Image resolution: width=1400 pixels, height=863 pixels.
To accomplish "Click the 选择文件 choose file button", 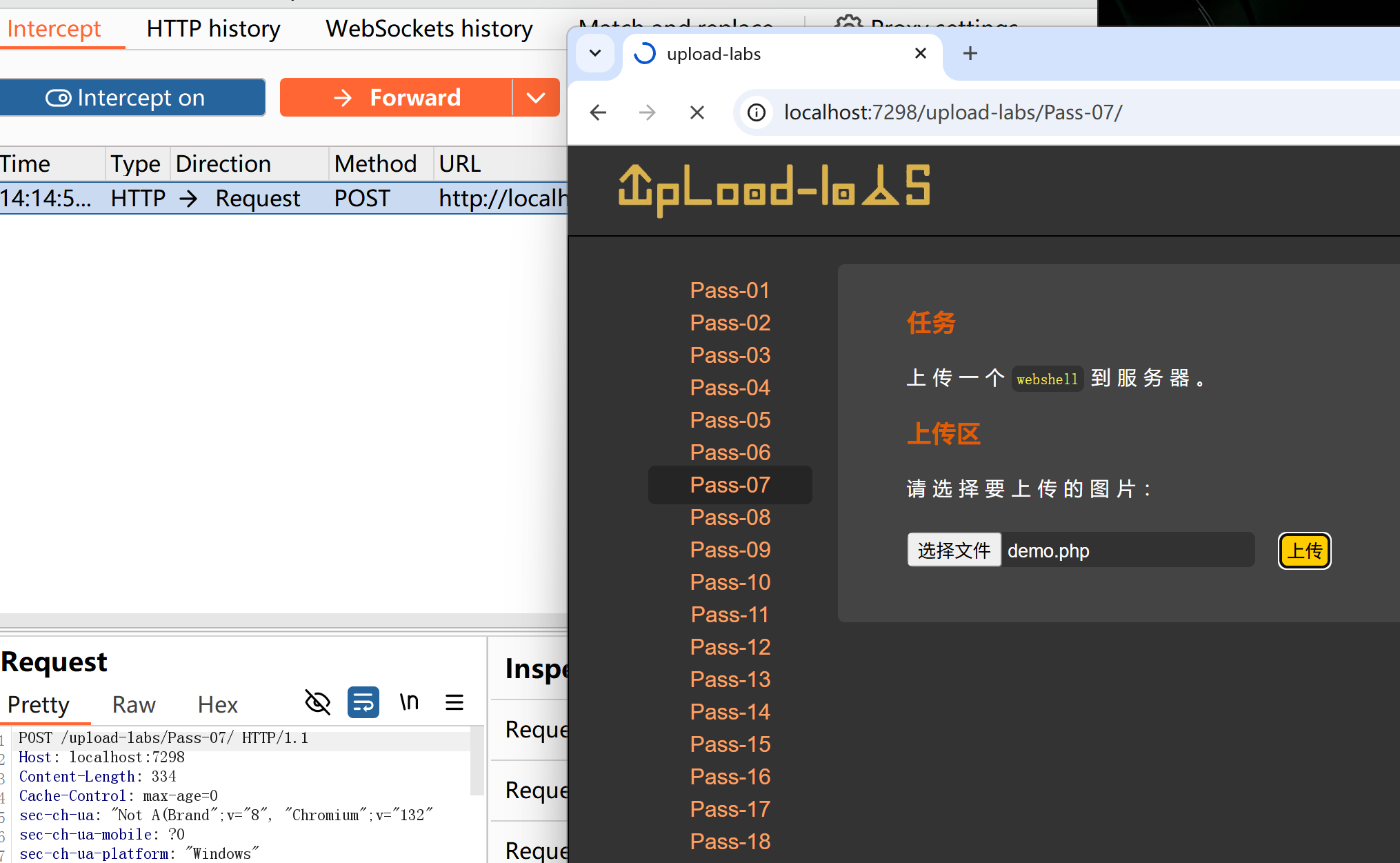I will [953, 550].
